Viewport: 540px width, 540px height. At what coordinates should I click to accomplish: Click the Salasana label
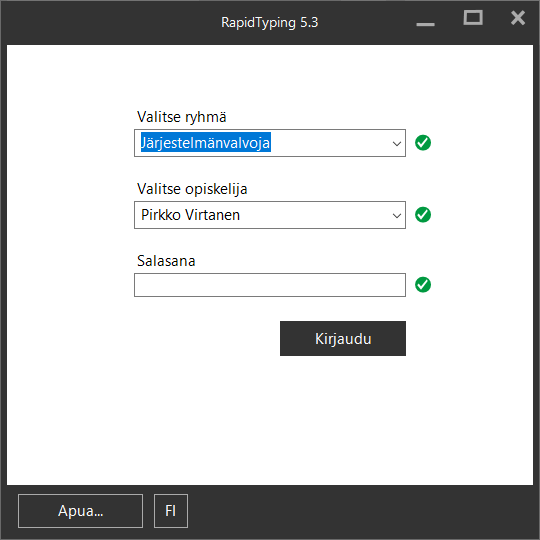166,261
